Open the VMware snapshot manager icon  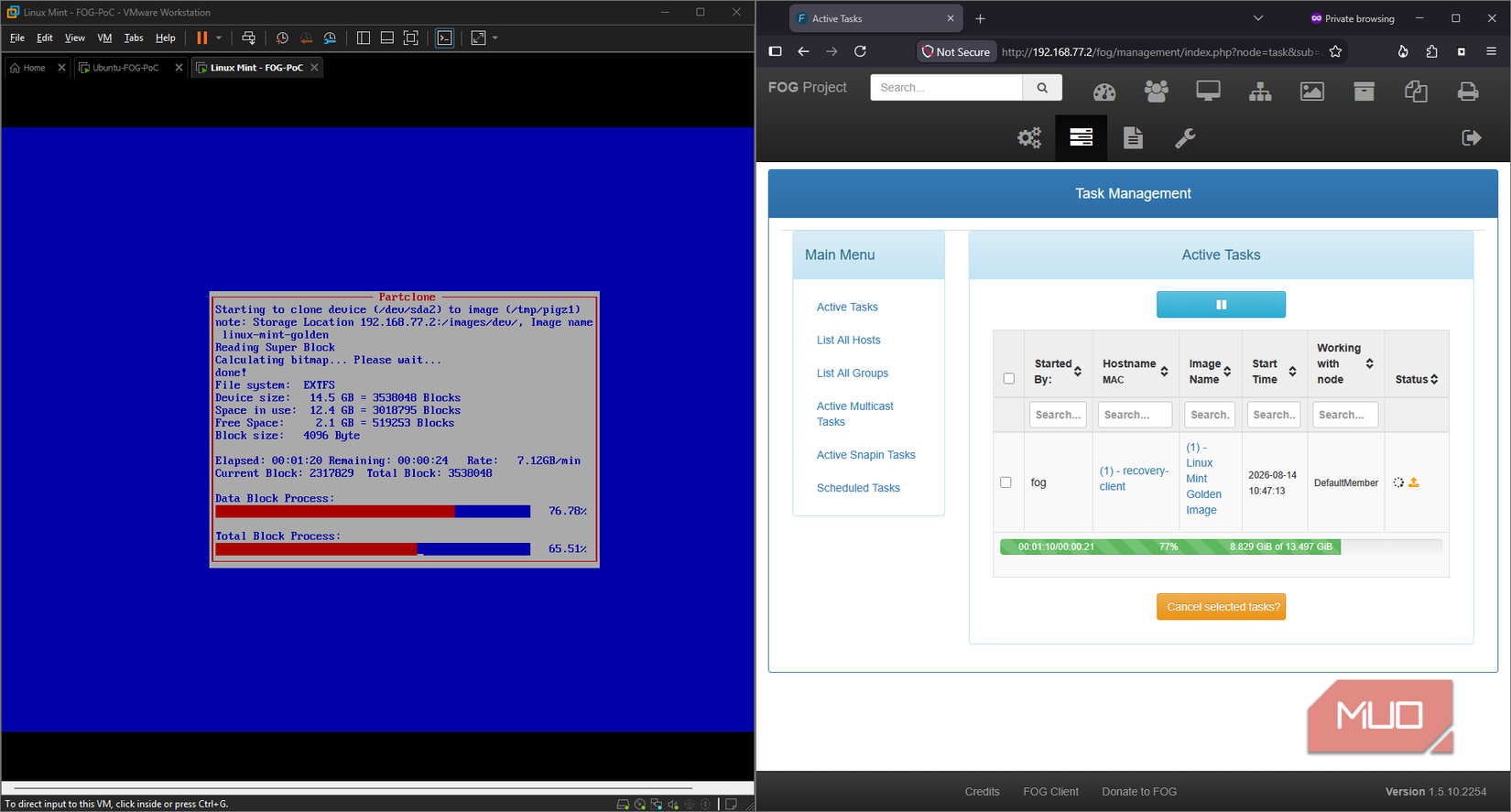tap(330, 38)
